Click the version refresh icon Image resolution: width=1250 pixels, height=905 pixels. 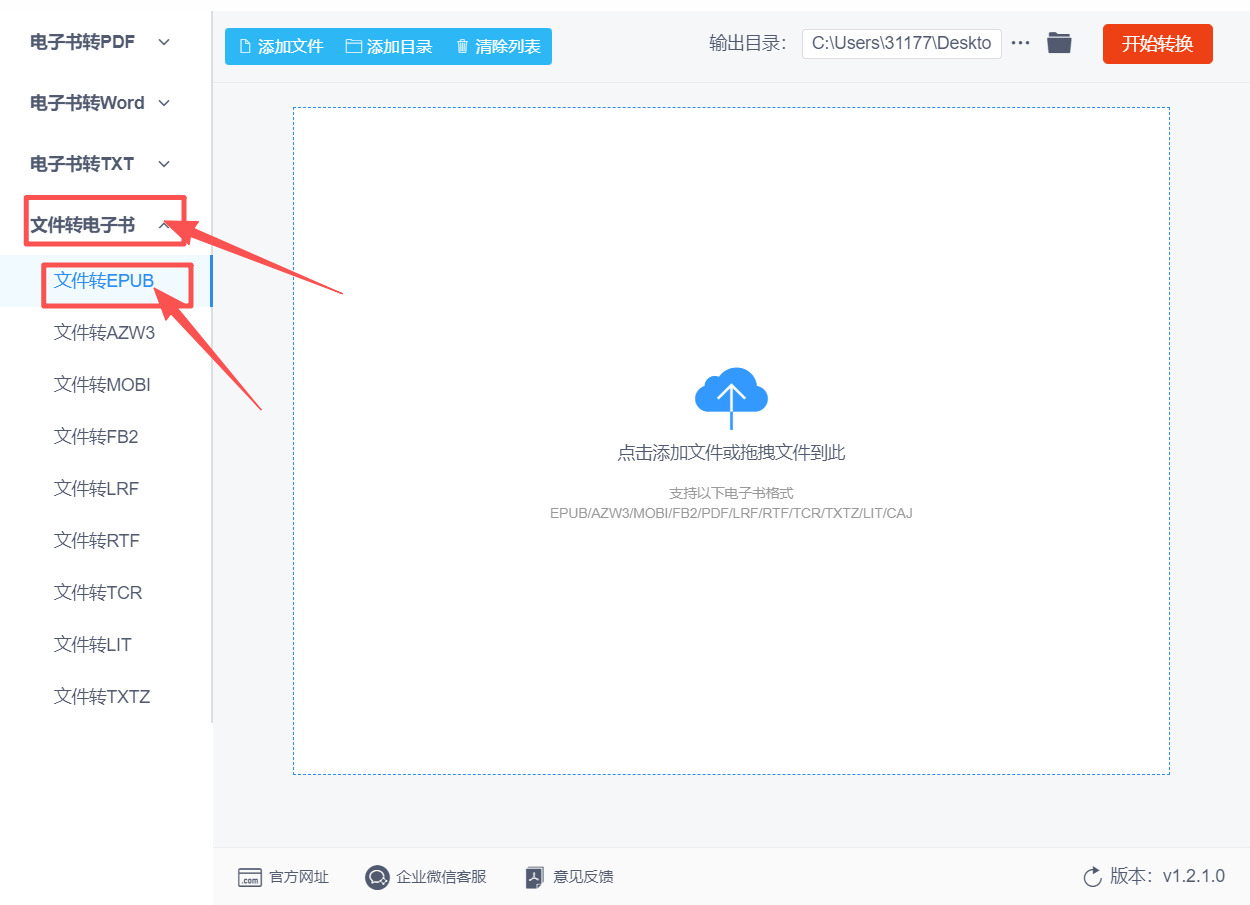(1092, 877)
